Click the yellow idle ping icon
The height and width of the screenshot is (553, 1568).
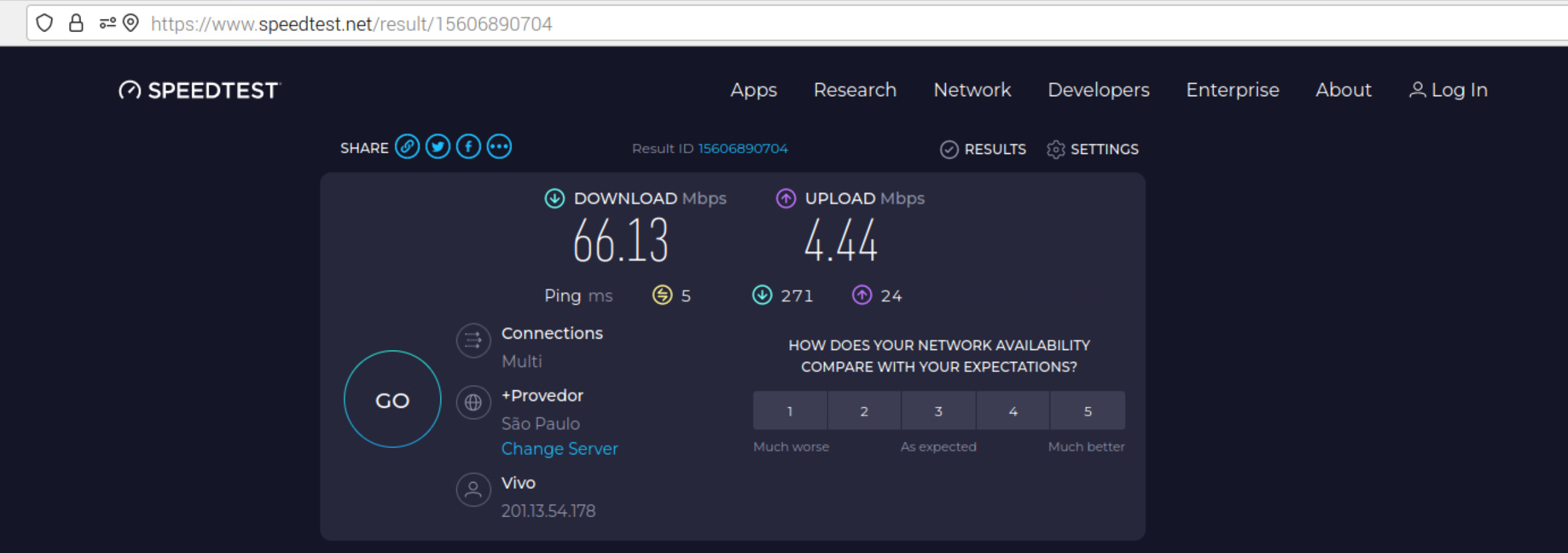pyautogui.click(x=662, y=295)
